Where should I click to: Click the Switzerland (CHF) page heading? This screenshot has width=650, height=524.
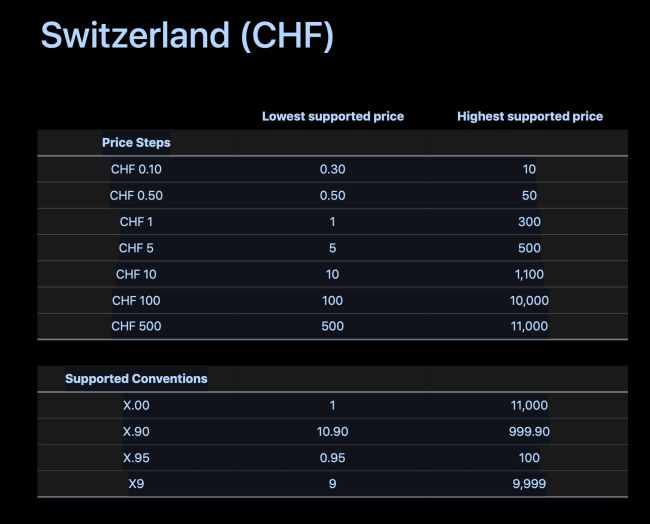click(187, 36)
